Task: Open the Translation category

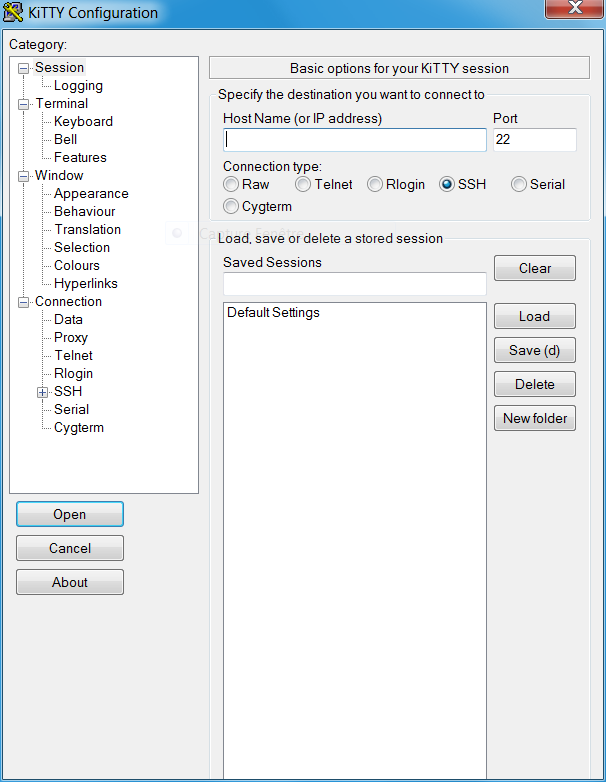Action: [x=88, y=229]
